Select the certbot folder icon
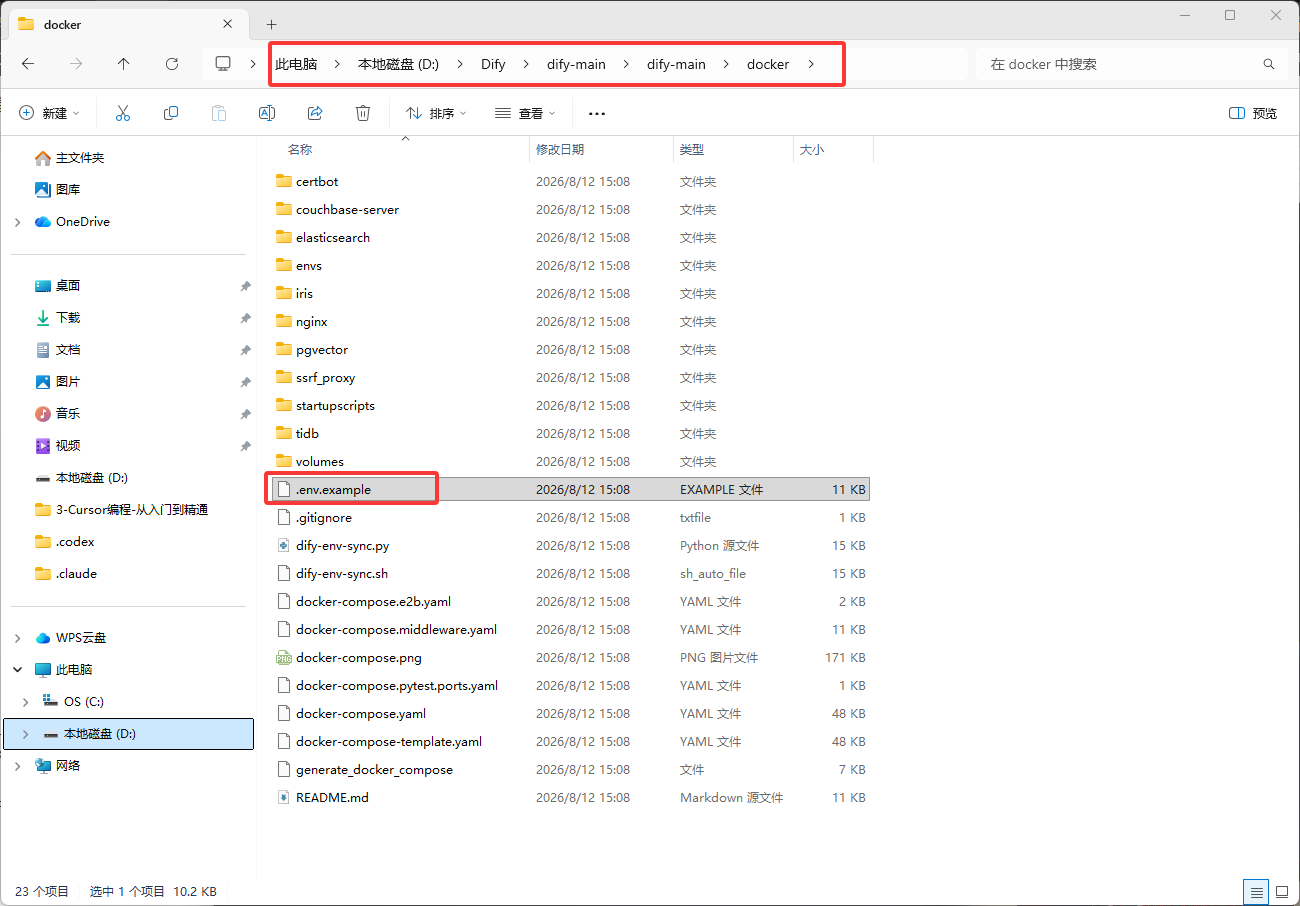This screenshot has height=906, width=1300. coord(283,182)
